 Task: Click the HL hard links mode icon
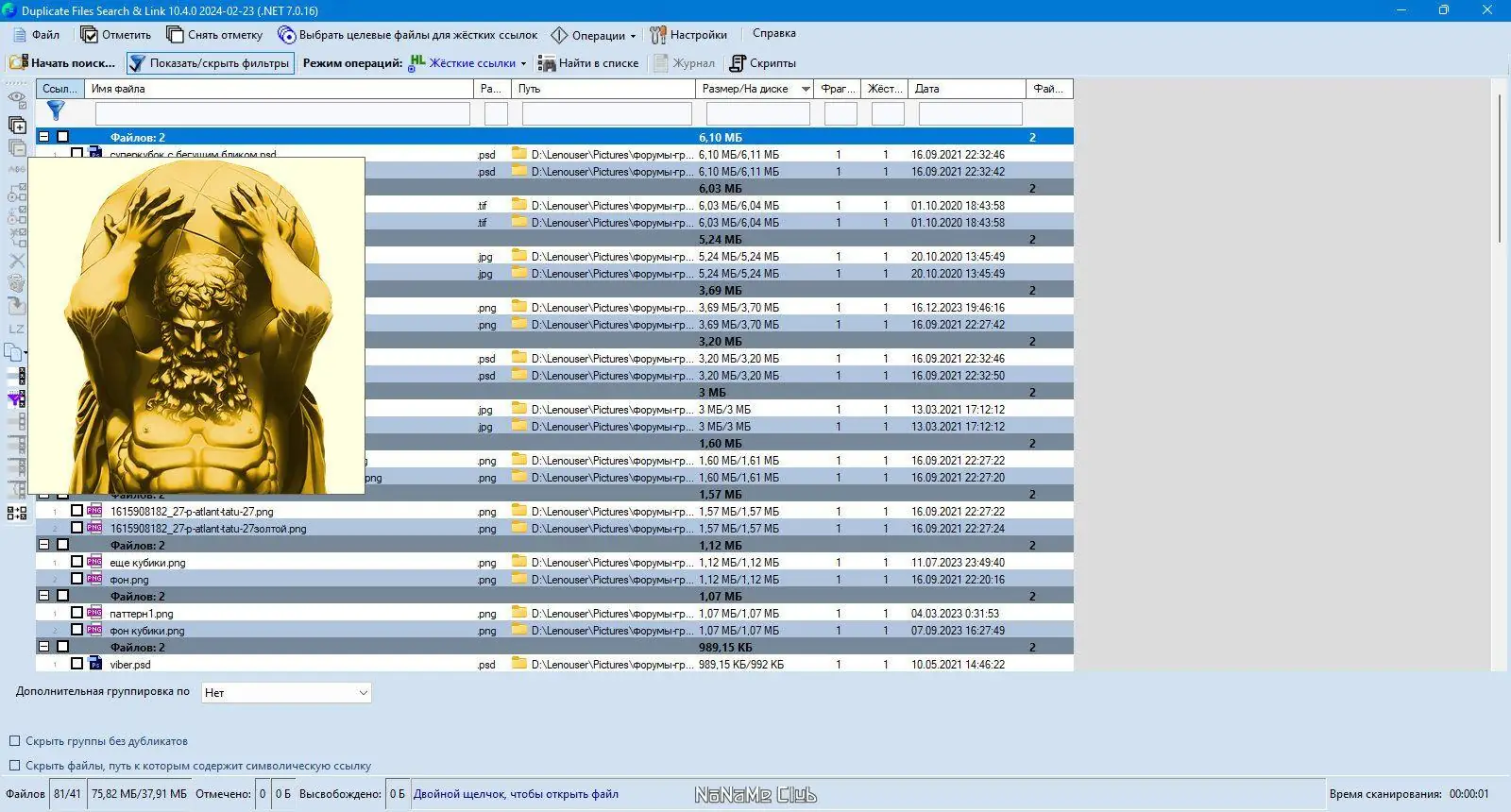click(417, 62)
